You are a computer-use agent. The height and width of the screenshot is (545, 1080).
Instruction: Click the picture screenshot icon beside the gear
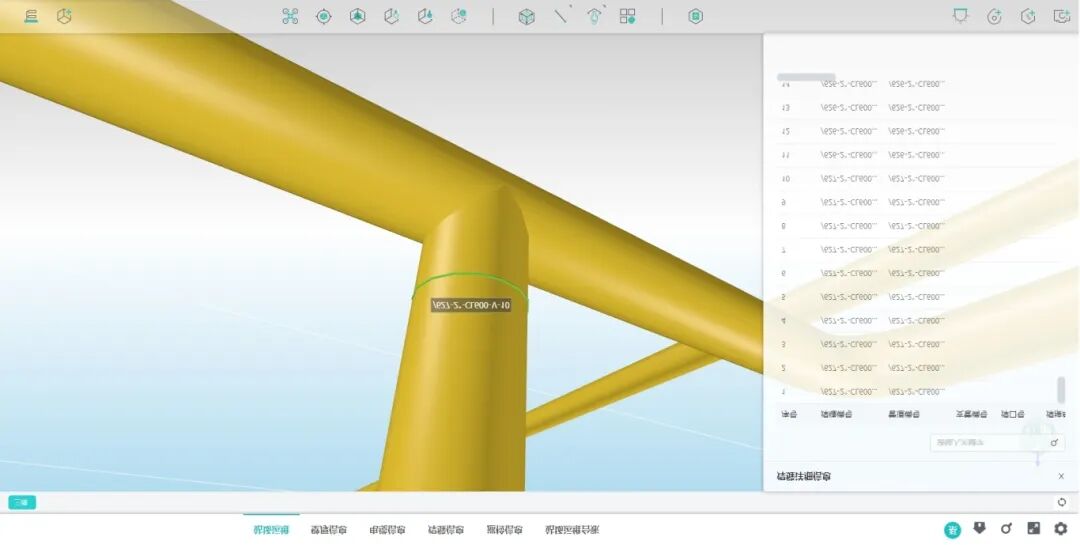click(1034, 529)
